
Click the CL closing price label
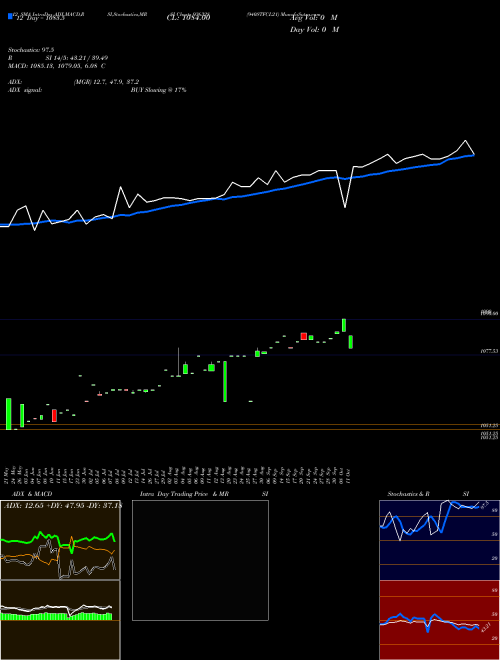click(x=189, y=17)
